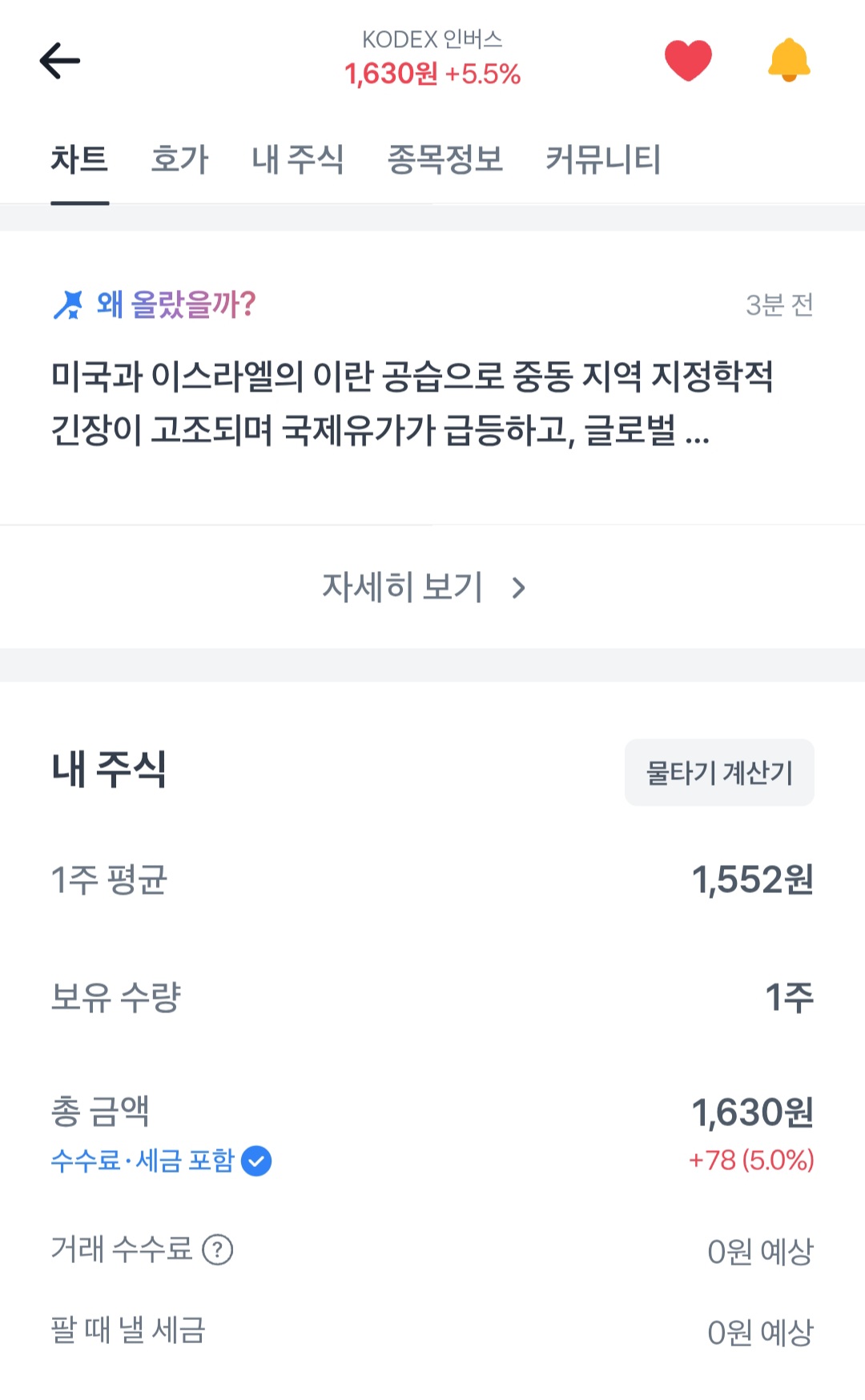The image size is (865, 1400).
Task: Tap the 1,552원 average price value
Action: (x=752, y=879)
